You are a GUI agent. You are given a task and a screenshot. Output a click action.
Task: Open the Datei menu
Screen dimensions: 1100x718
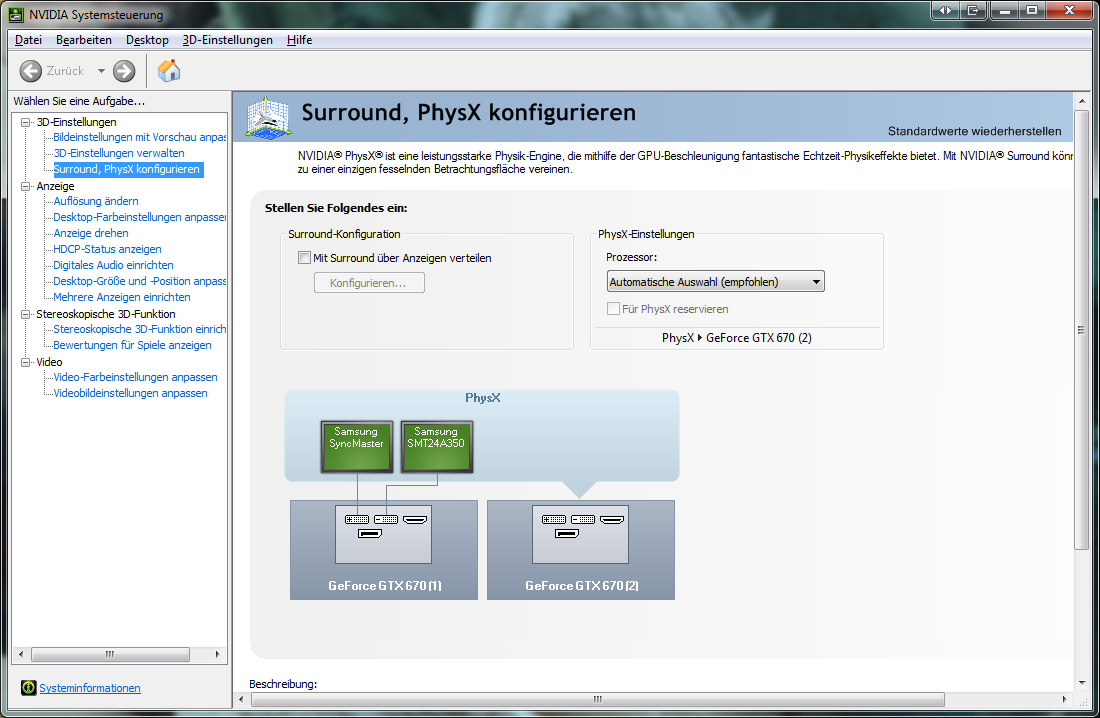pos(28,40)
